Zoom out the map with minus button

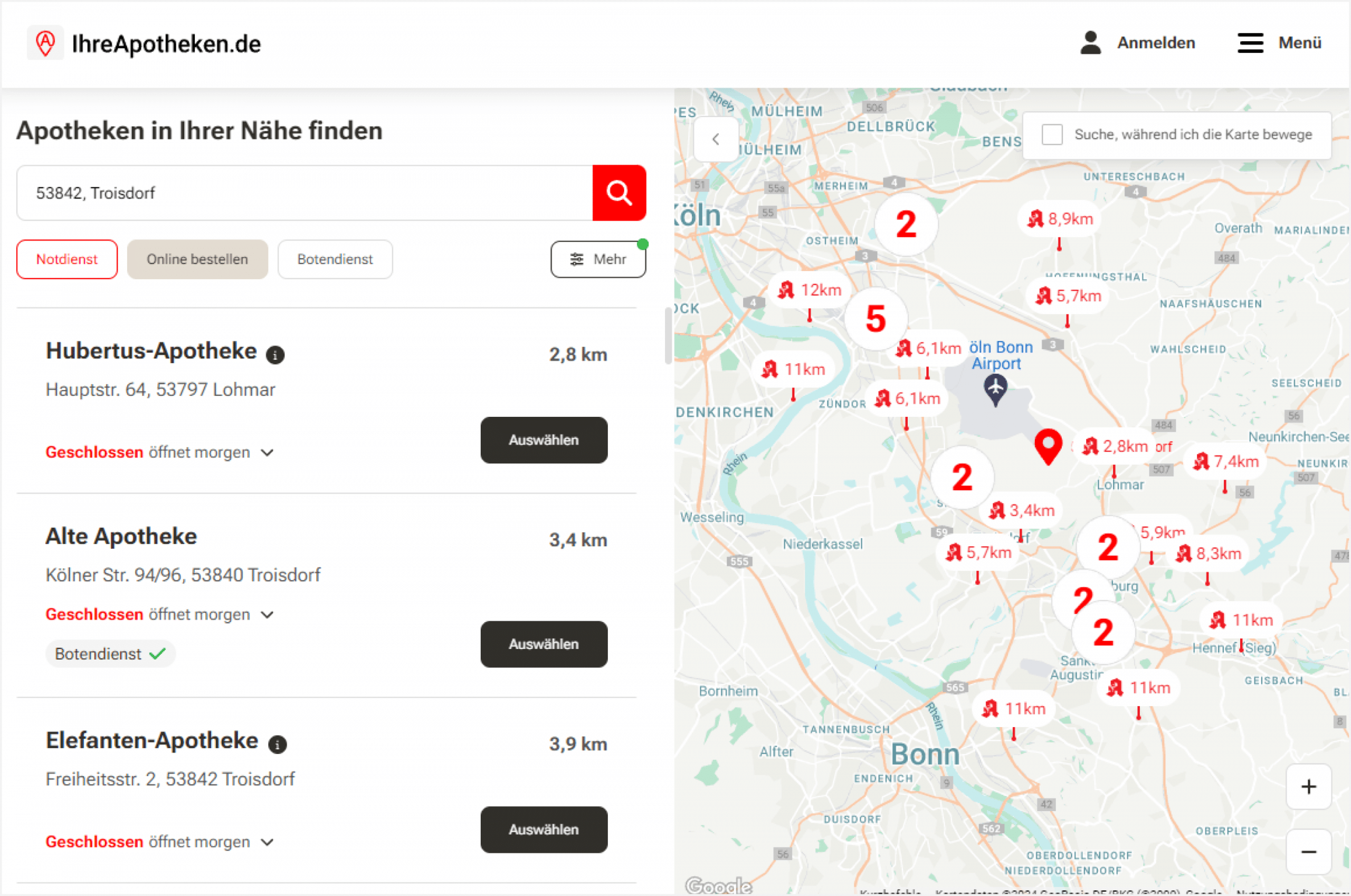point(1308,852)
